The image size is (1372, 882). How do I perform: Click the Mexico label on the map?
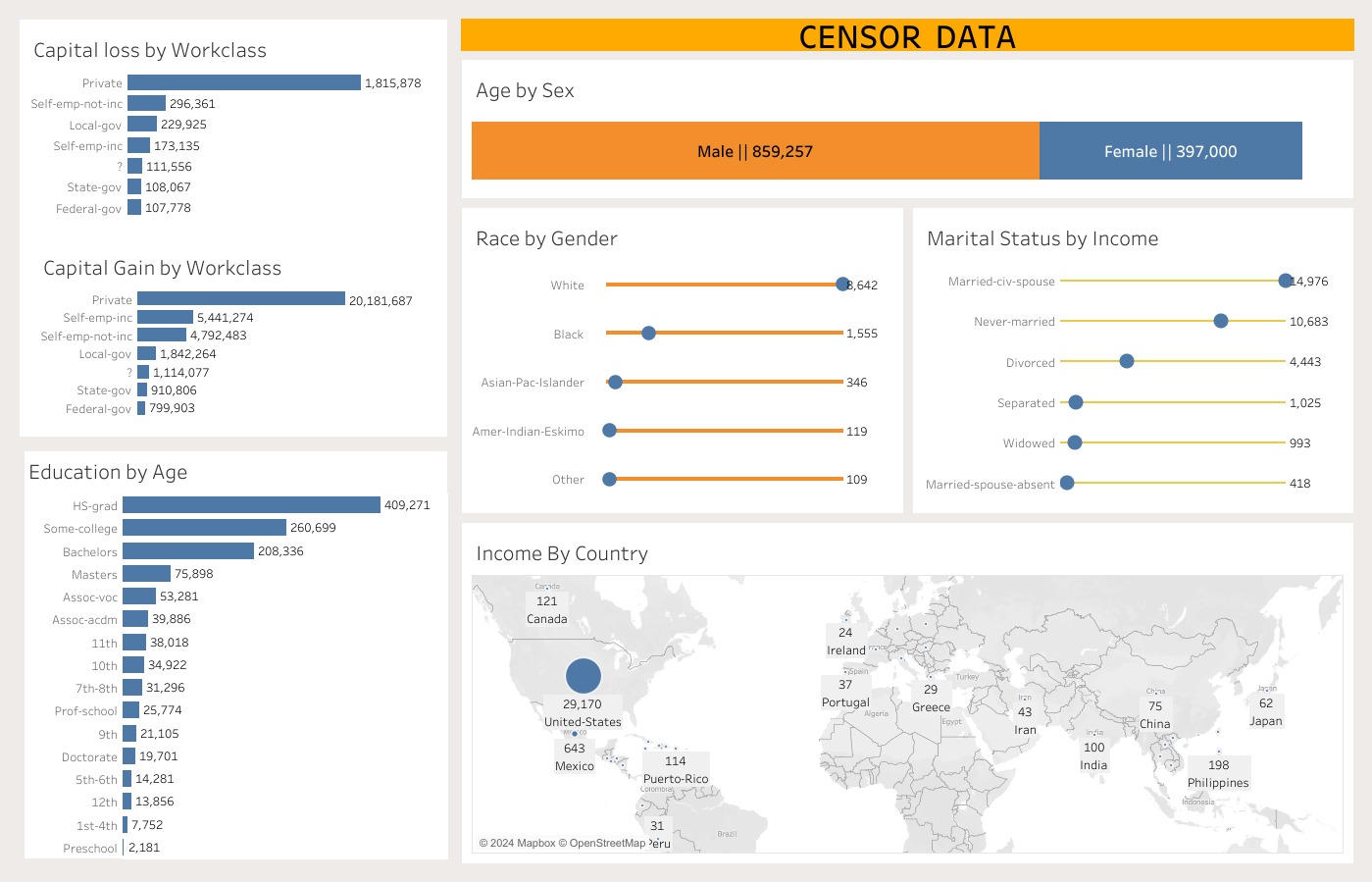point(575,766)
